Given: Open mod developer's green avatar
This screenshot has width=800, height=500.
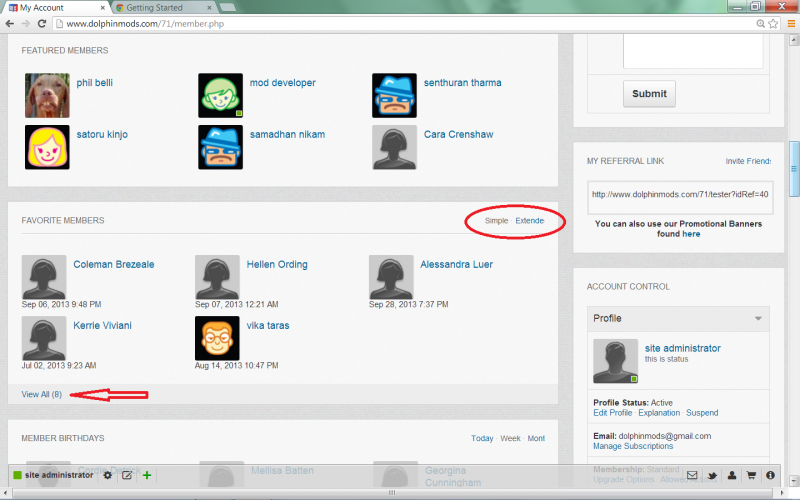Looking at the screenshot, I should (220, 95).
